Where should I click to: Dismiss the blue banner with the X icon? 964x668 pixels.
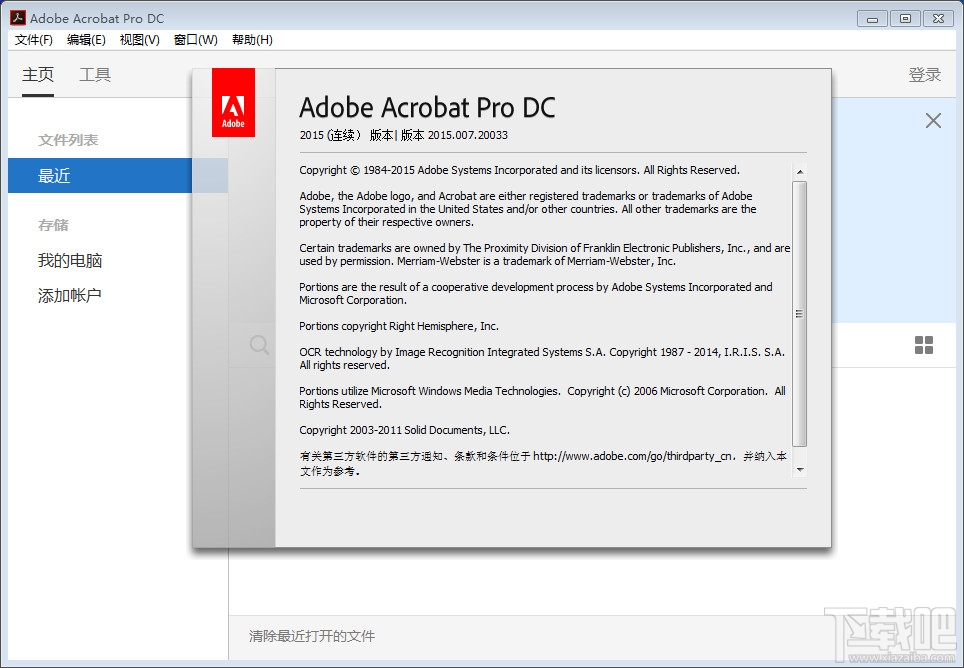(933, 120)
